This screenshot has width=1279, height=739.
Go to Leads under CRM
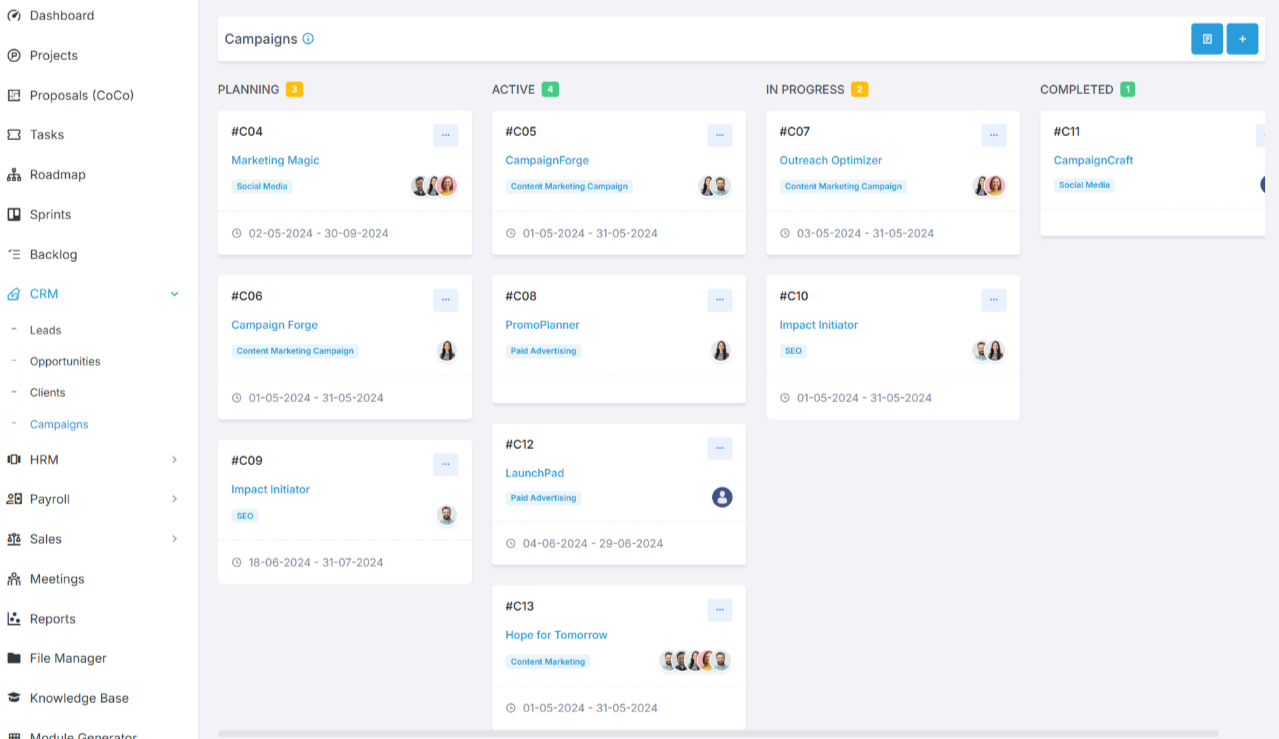click(45, 330)
